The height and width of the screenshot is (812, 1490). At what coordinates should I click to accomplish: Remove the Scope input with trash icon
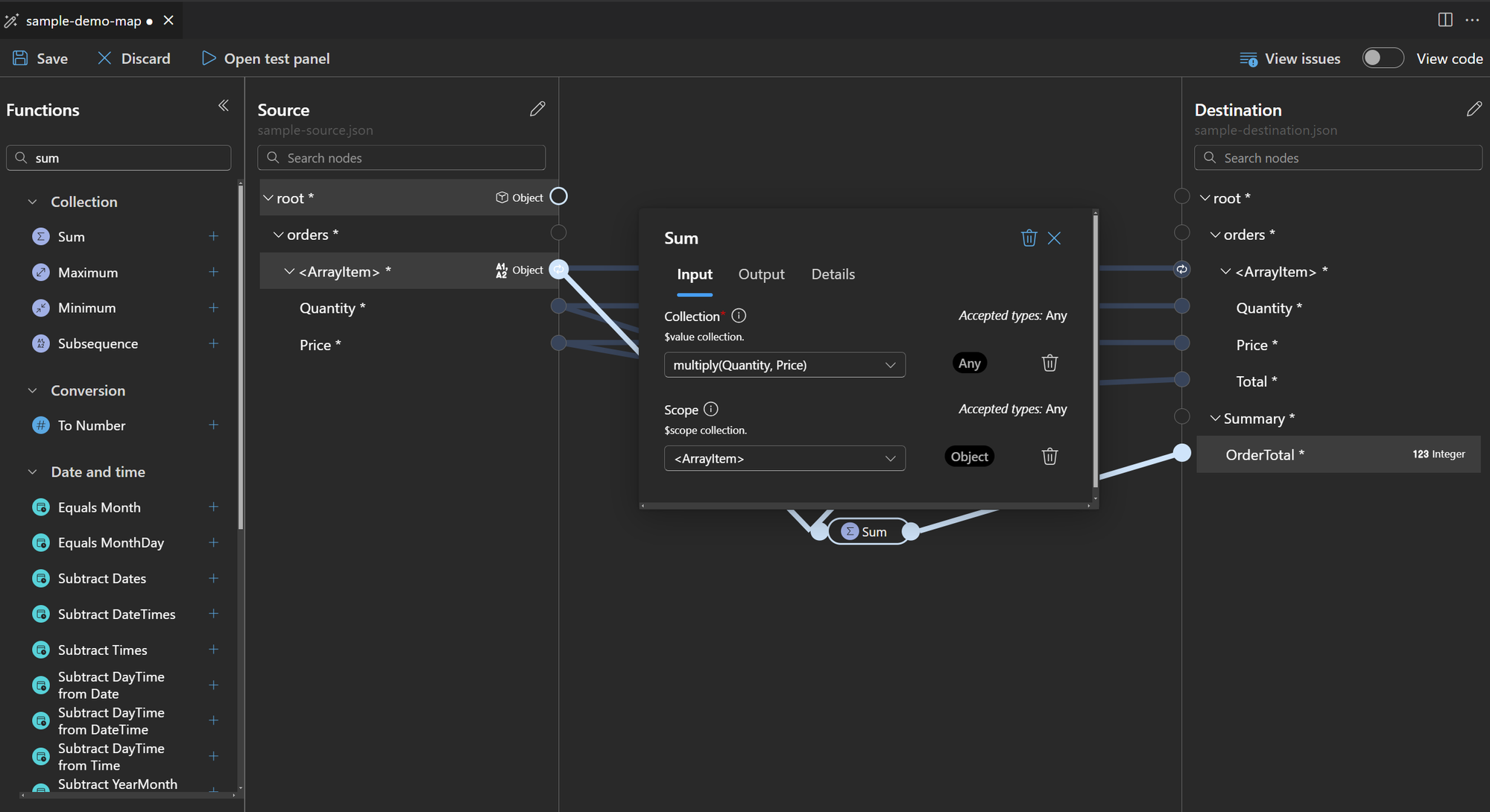pyautogui.click(x=1049, y=456)
